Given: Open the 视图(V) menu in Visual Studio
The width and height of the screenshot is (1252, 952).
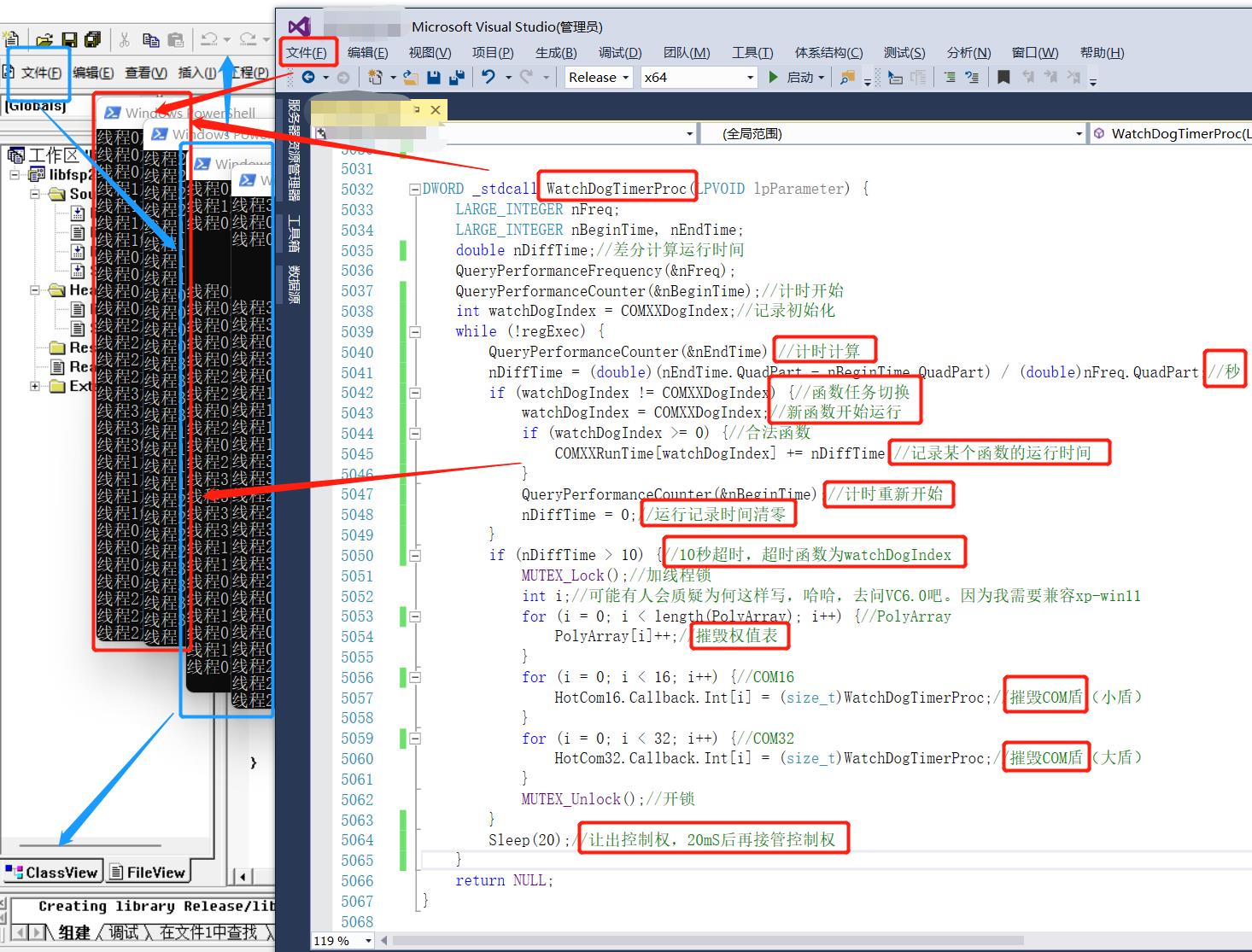Looking at the screenshot, I should pyautogui.click(x=430, y=53).
